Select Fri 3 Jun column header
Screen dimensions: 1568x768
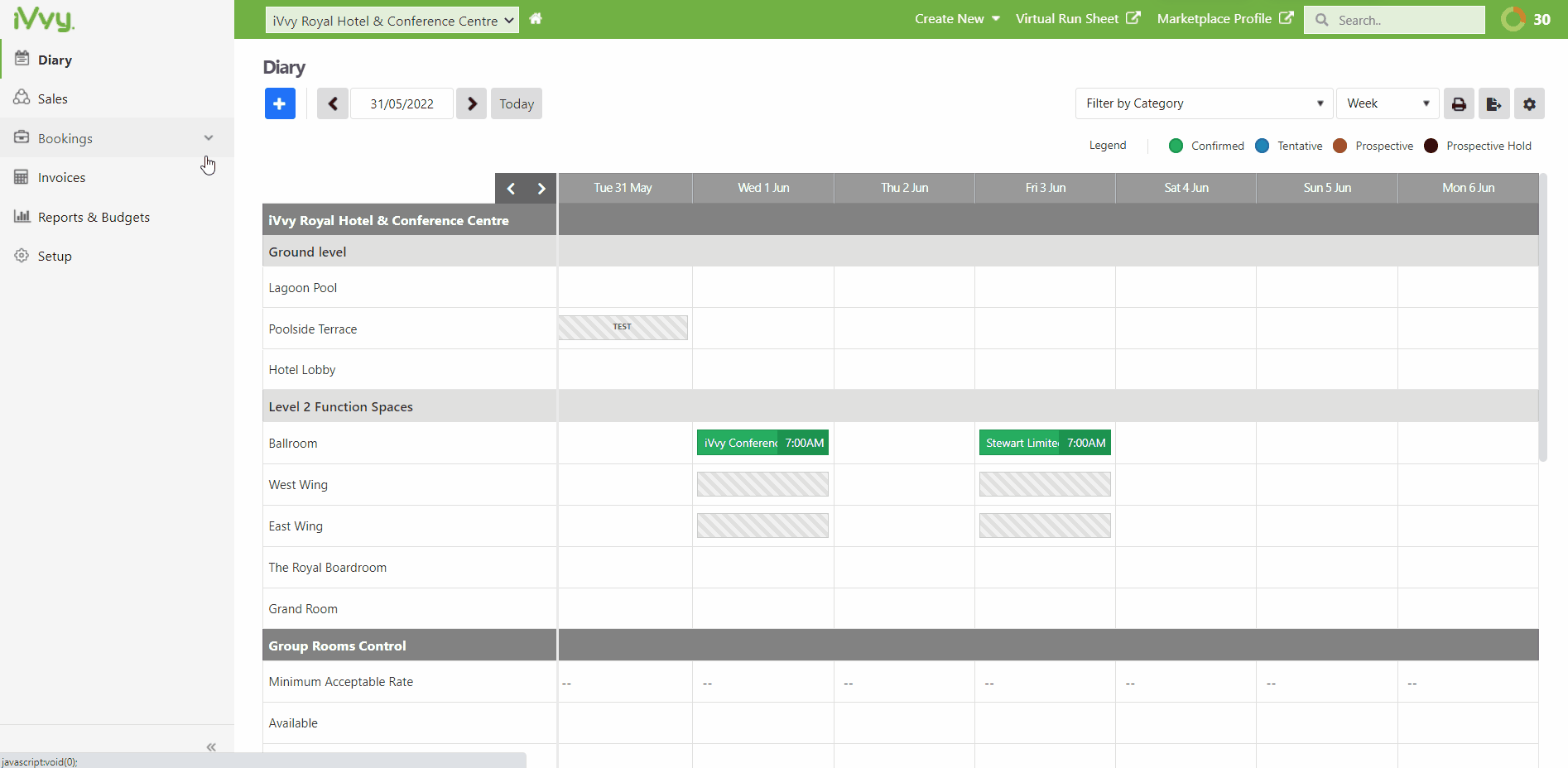click(1045, 188)
